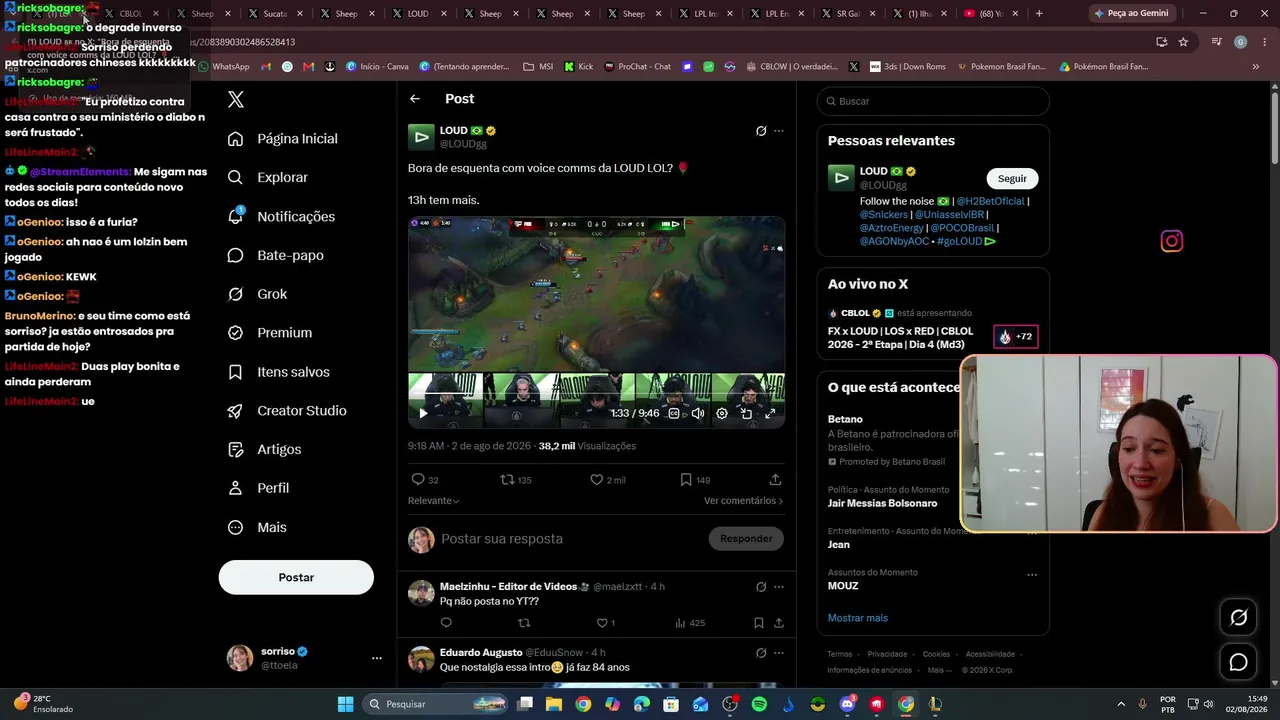This screenshot has width=1280, height=720.
Task: Open Notificações in the sidebar
Action: pos(281,216)
